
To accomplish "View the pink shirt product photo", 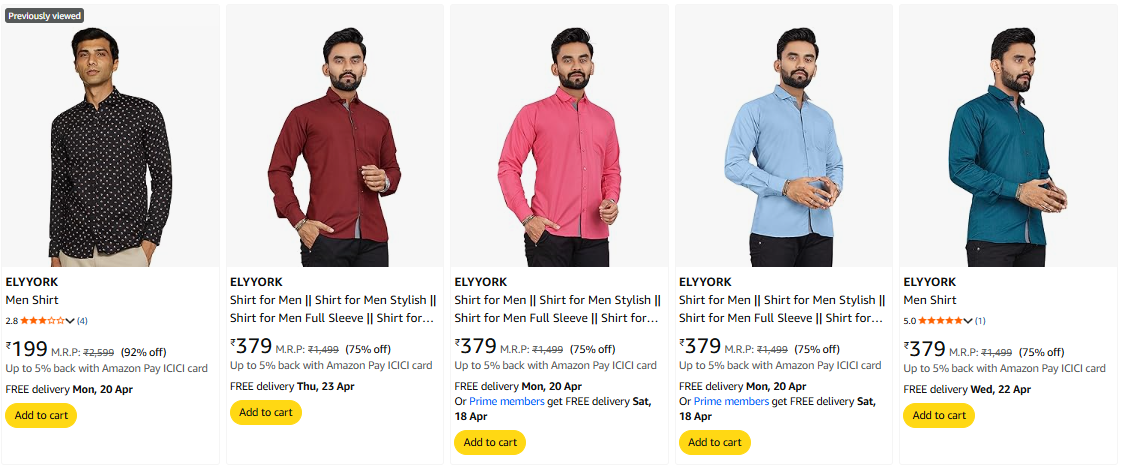I will 559,145.
